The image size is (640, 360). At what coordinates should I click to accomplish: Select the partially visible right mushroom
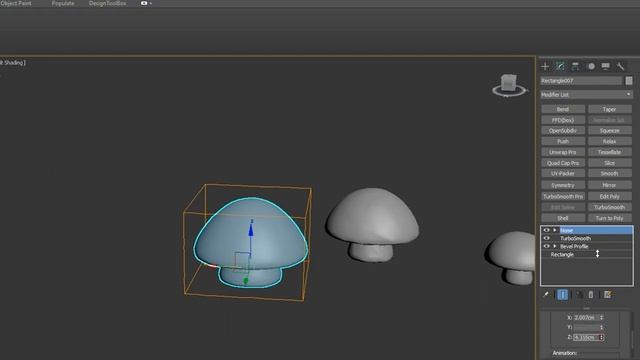click(x=511, y=257)
